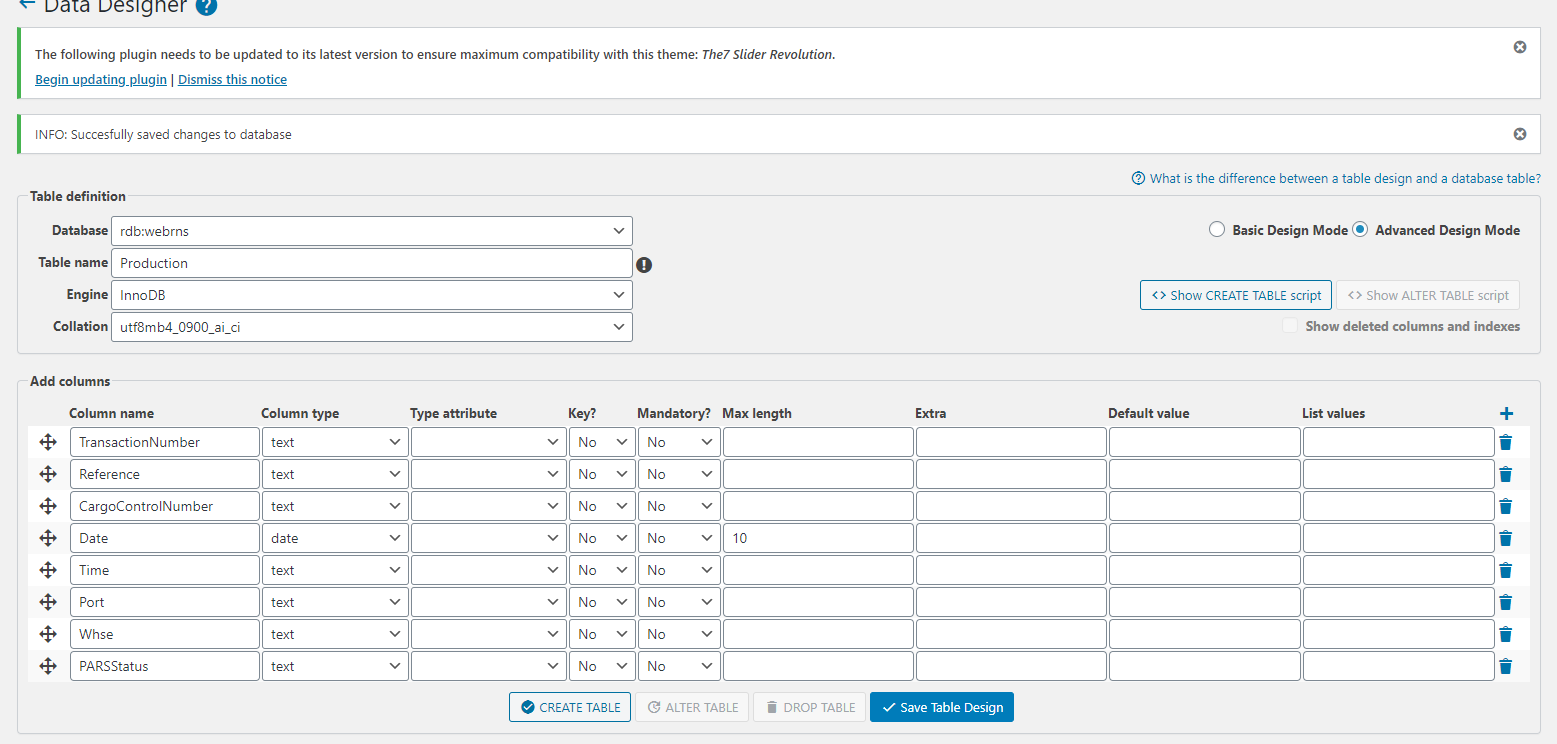Delete the Port column
Image resolution: width=1557 pixels, height=744 pixels.
[1506, 602]
